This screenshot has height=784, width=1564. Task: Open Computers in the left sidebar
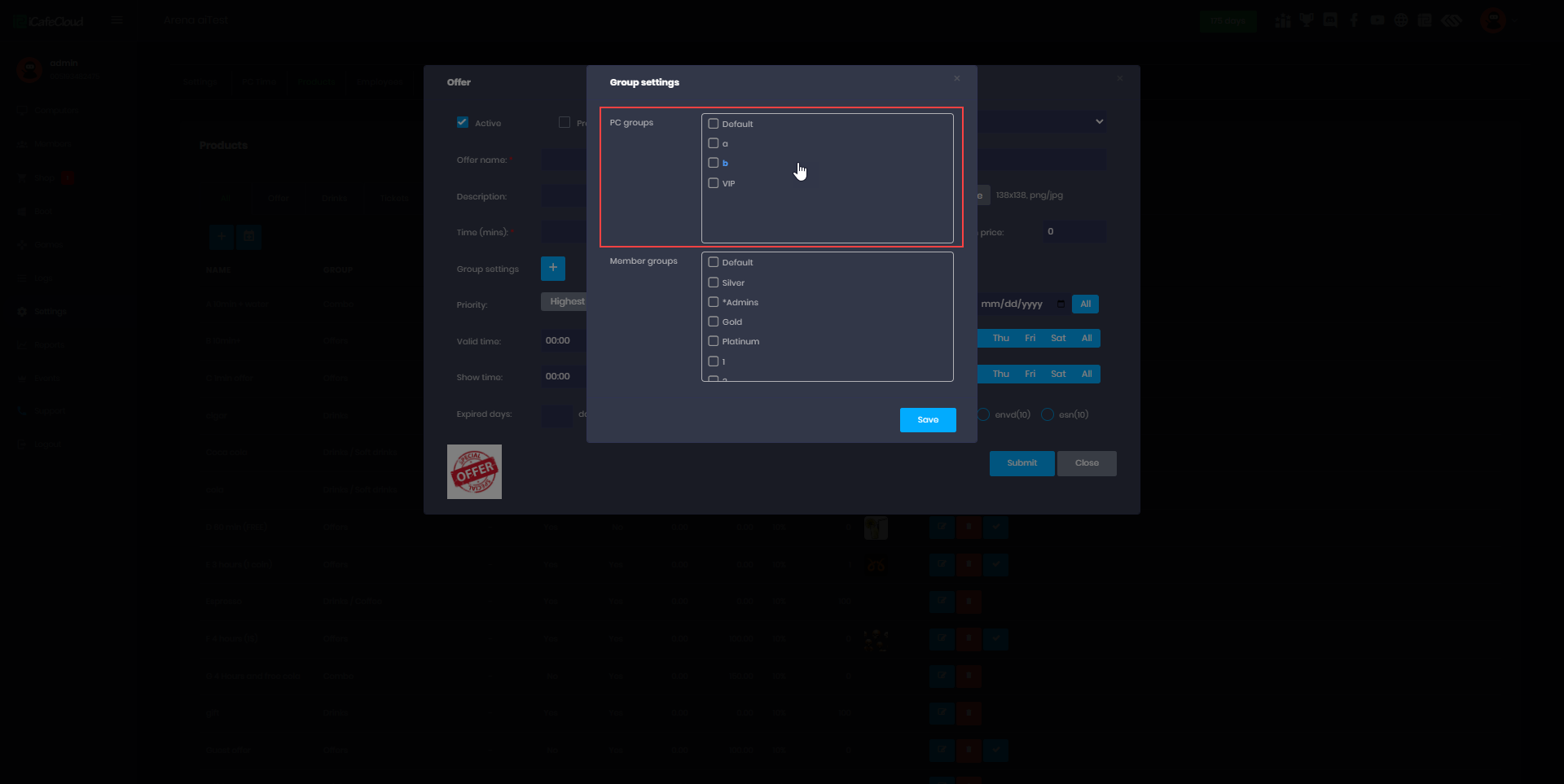point(49,110)
